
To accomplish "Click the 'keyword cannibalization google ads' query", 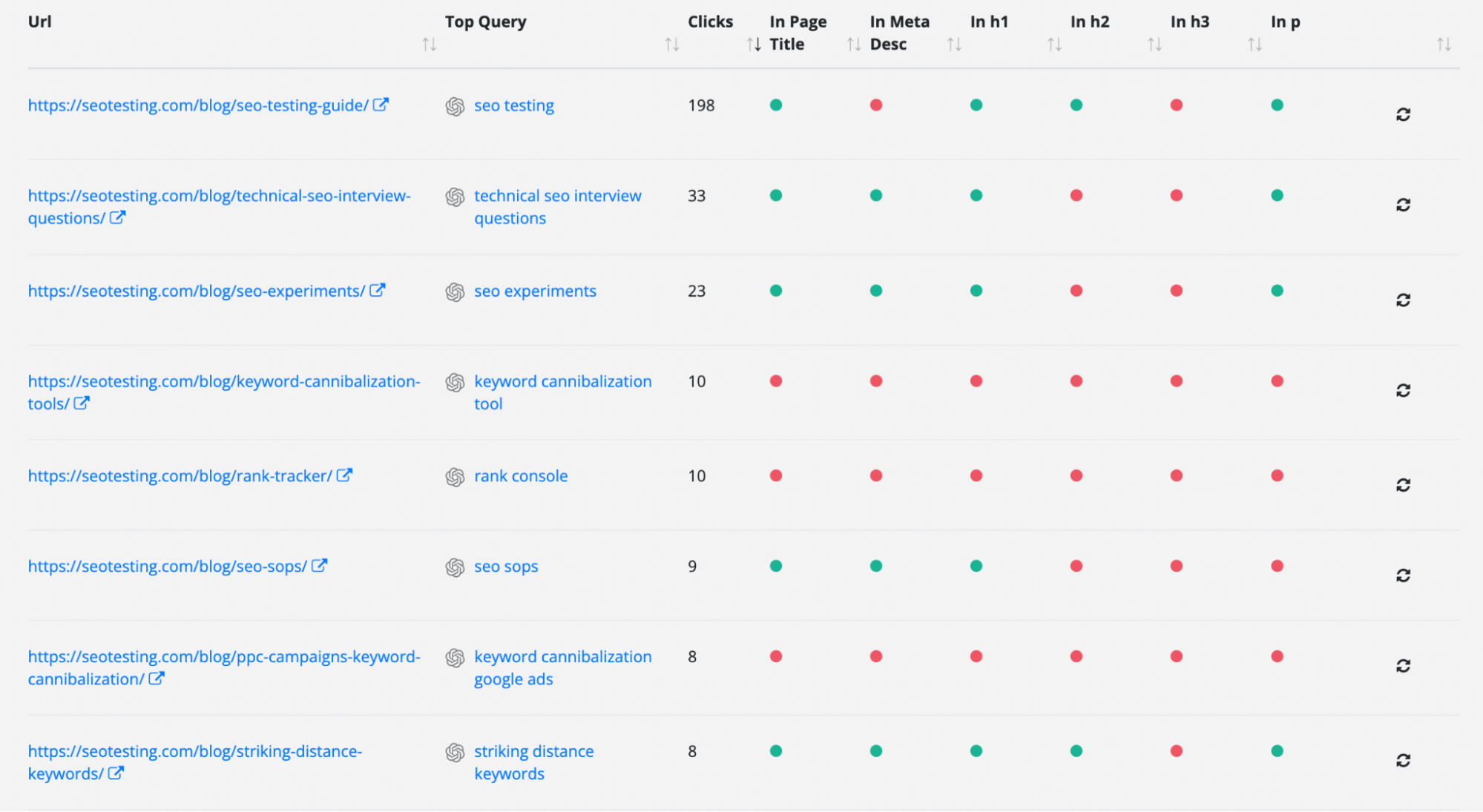I will (563, 668).
